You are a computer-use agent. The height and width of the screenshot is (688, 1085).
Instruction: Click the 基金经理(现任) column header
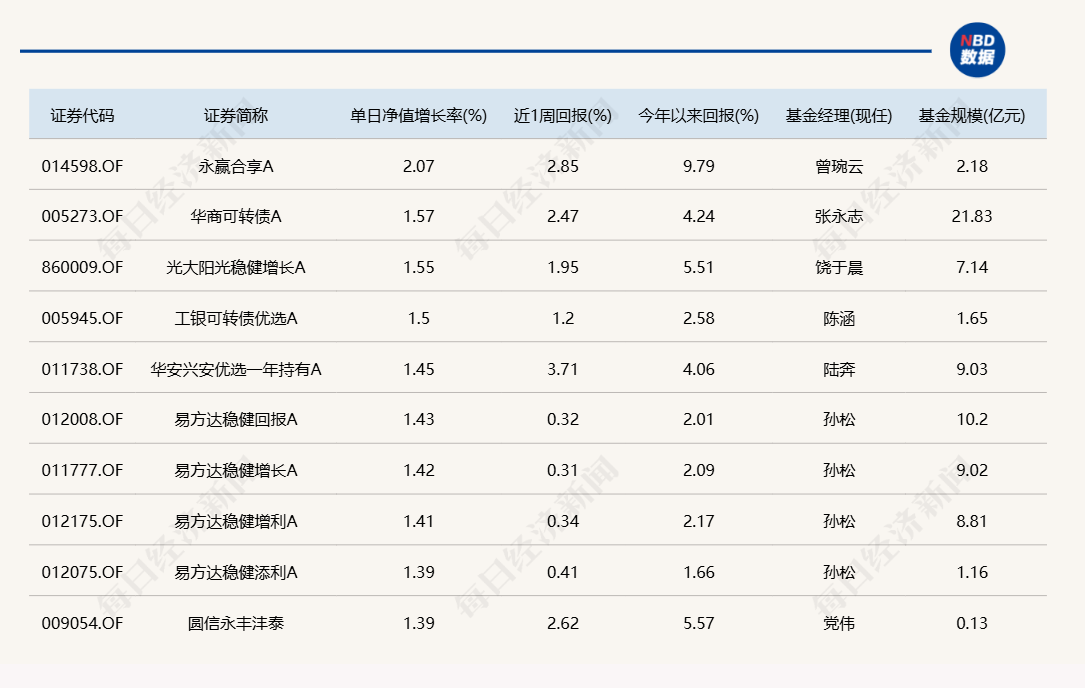pyautogui.click(x=838, y=115)
